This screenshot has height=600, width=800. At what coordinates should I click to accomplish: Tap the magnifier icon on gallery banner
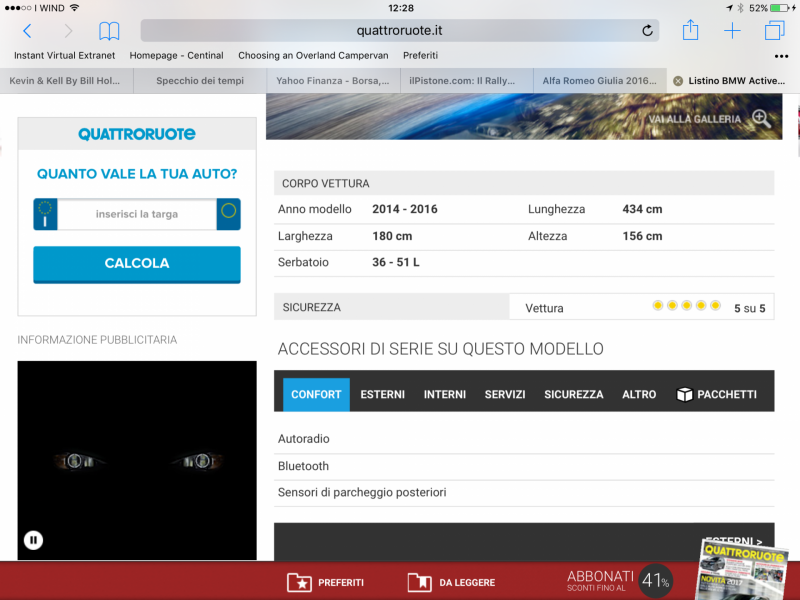pos(761,118)
